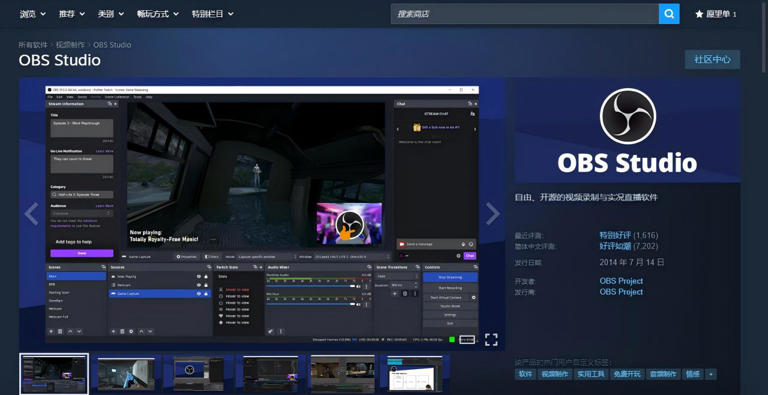The height and width of the screenshot is (395, 768).
Task: Click the blue magnifier search button
Action: click(669, 14)
